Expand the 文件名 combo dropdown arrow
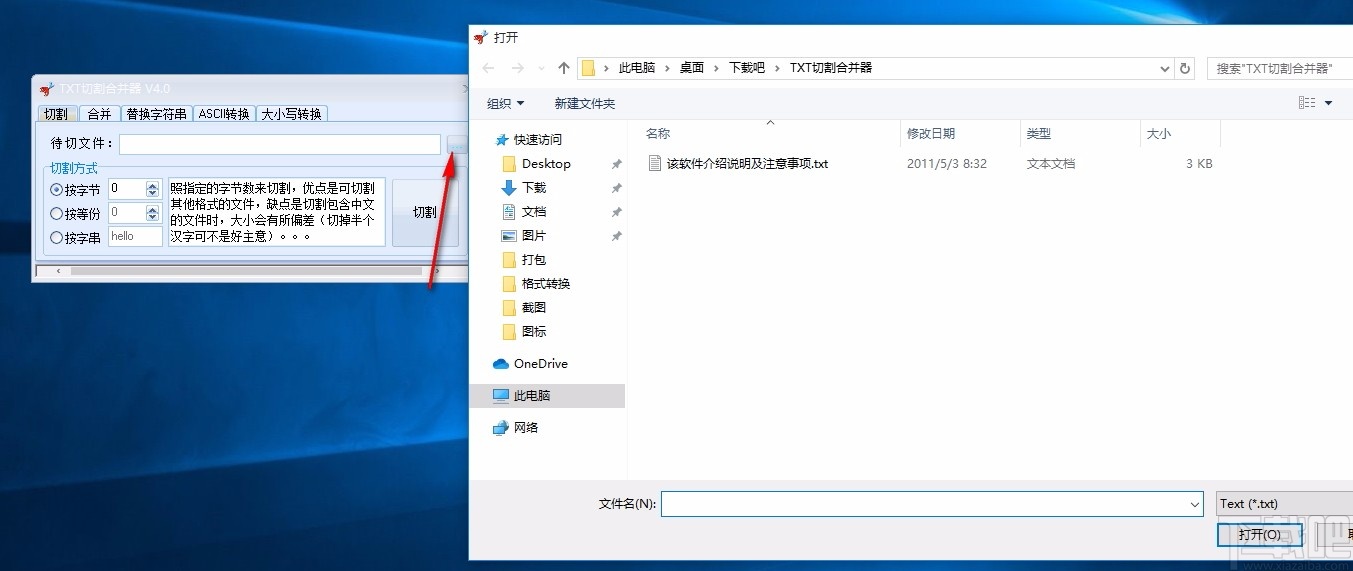This screenshot has width=1353, height=571. click(x=1194, y=505)
